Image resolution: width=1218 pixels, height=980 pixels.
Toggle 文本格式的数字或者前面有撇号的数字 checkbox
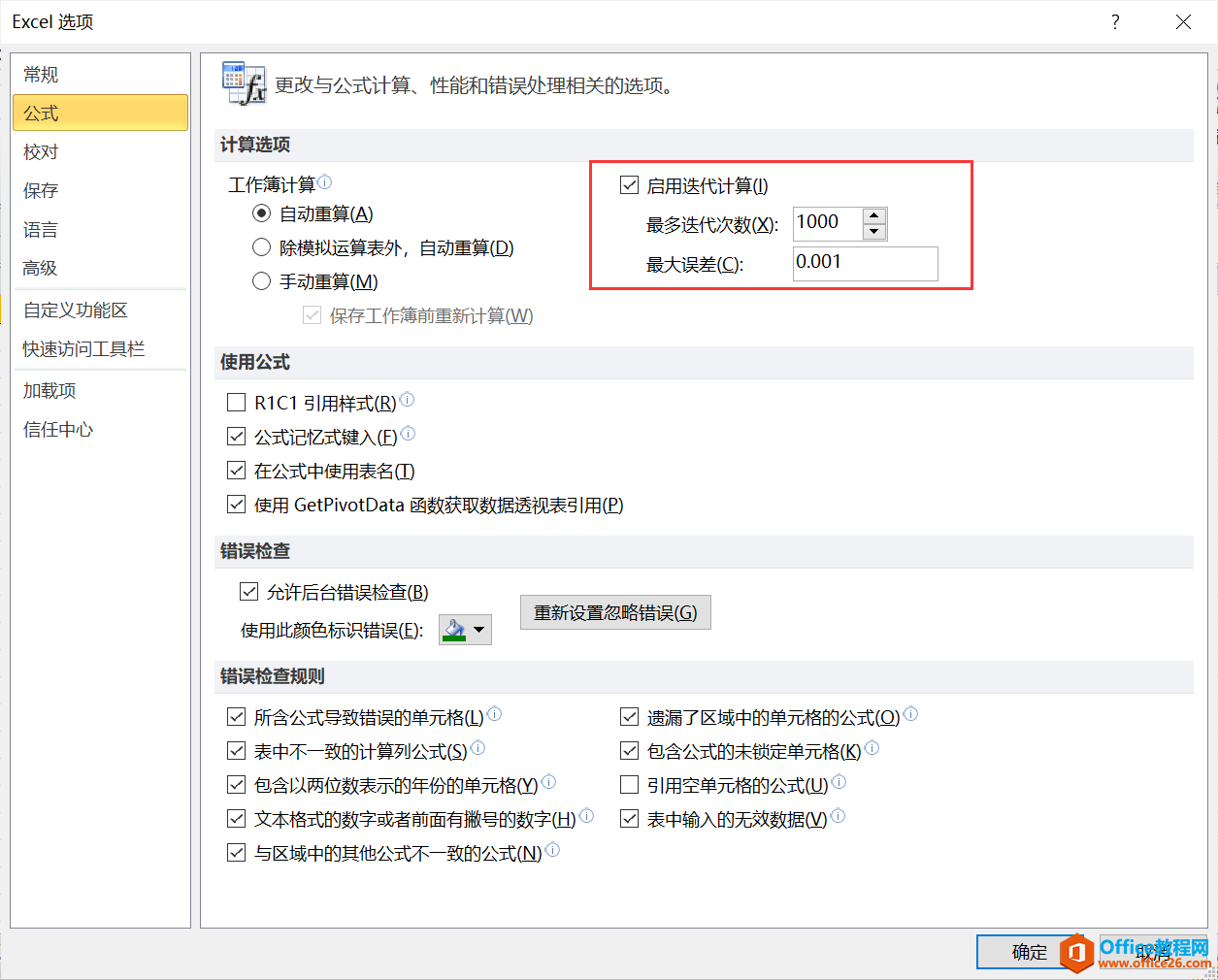pos(236,819)
